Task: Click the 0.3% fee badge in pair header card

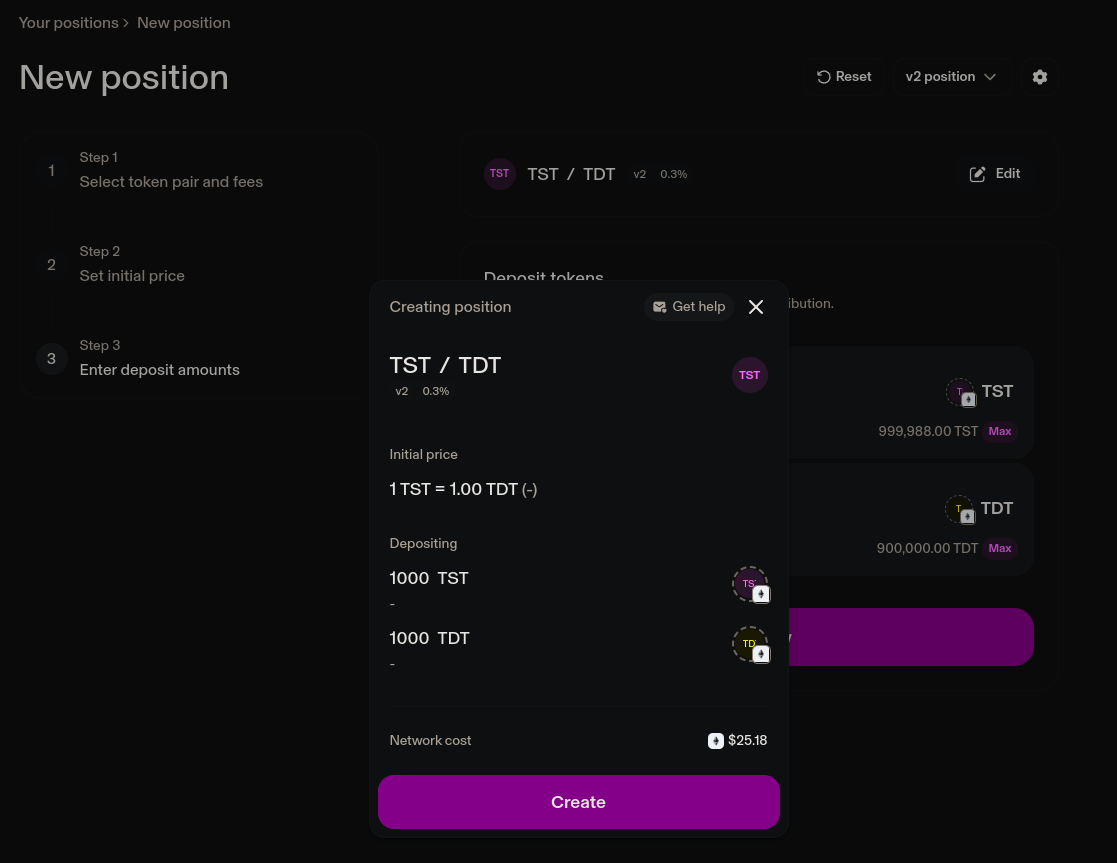Action: coord(673,174)
